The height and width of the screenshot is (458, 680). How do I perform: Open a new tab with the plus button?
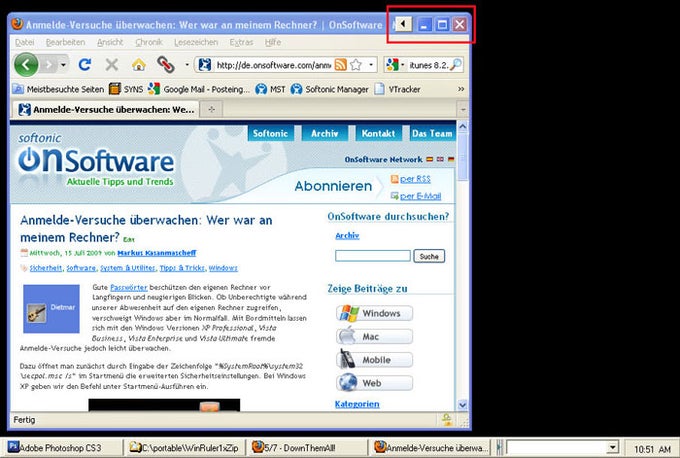(x=211, y=109)
